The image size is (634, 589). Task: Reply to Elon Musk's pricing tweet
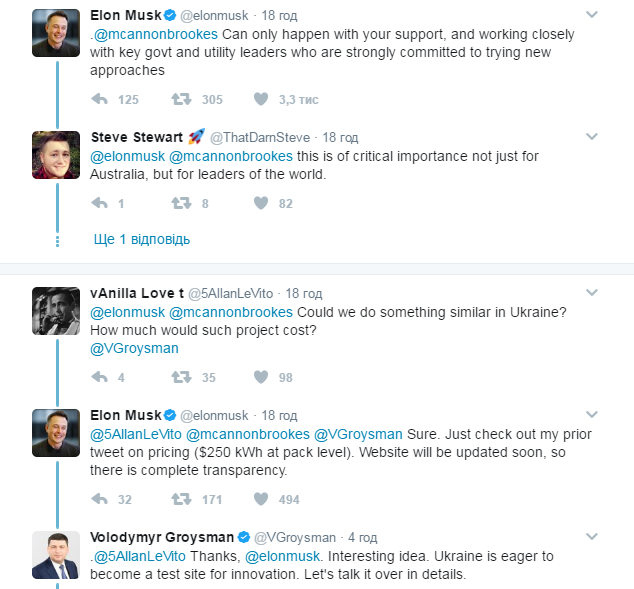(99, 499)
